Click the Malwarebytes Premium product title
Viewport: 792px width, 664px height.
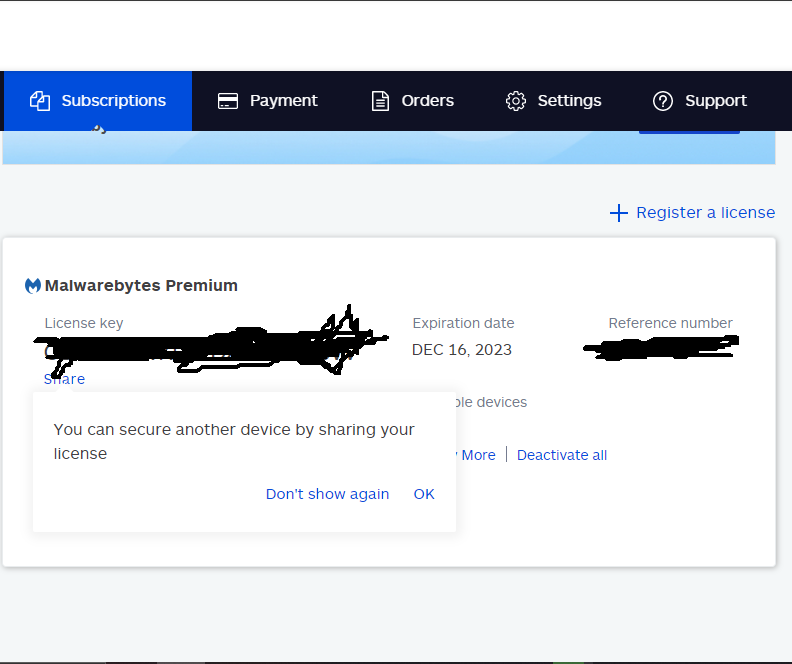click(141, 286)
